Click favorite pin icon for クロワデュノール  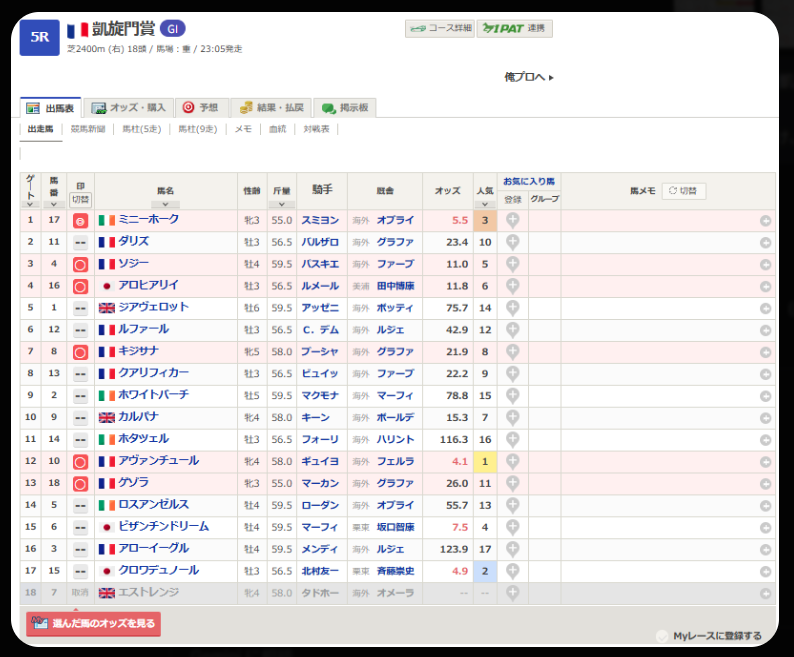coord(512,571)
